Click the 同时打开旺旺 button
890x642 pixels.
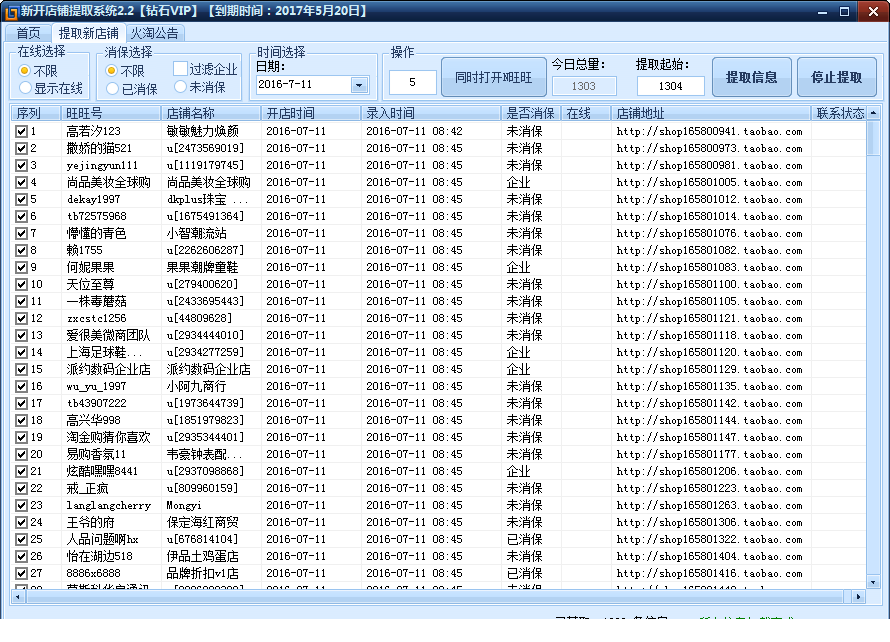point(494,77)
